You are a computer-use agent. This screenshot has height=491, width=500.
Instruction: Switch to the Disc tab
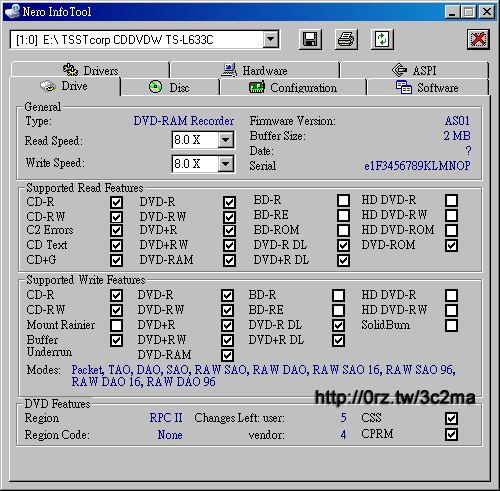pos(170,87)
